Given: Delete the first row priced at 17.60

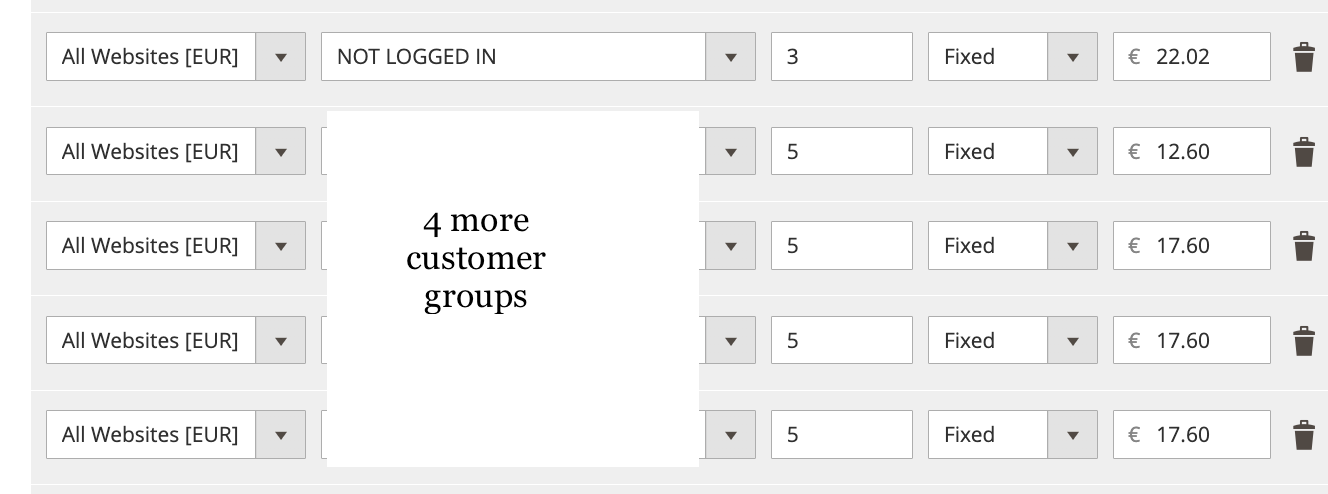Looking at the screenshot, I should tap(1303, 246).
